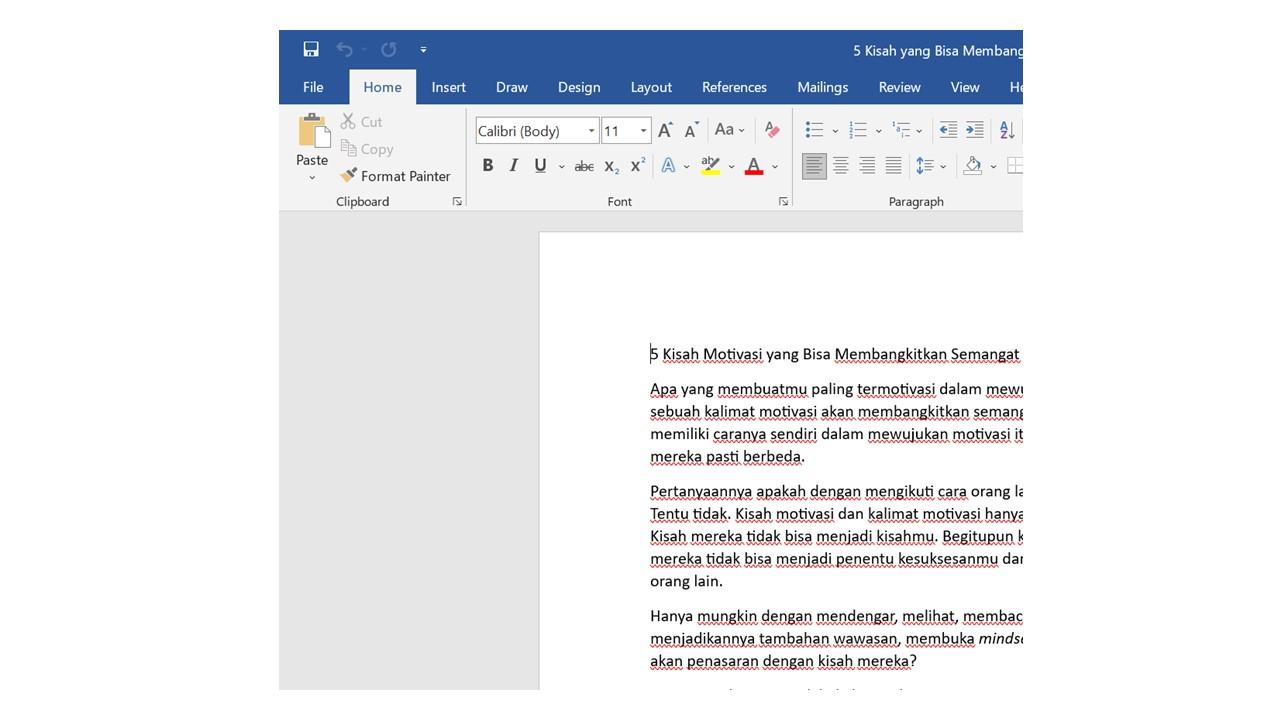This screenshot has height=720, width=1280.
Task: Open the Draw tab
Action: (512, 87)
